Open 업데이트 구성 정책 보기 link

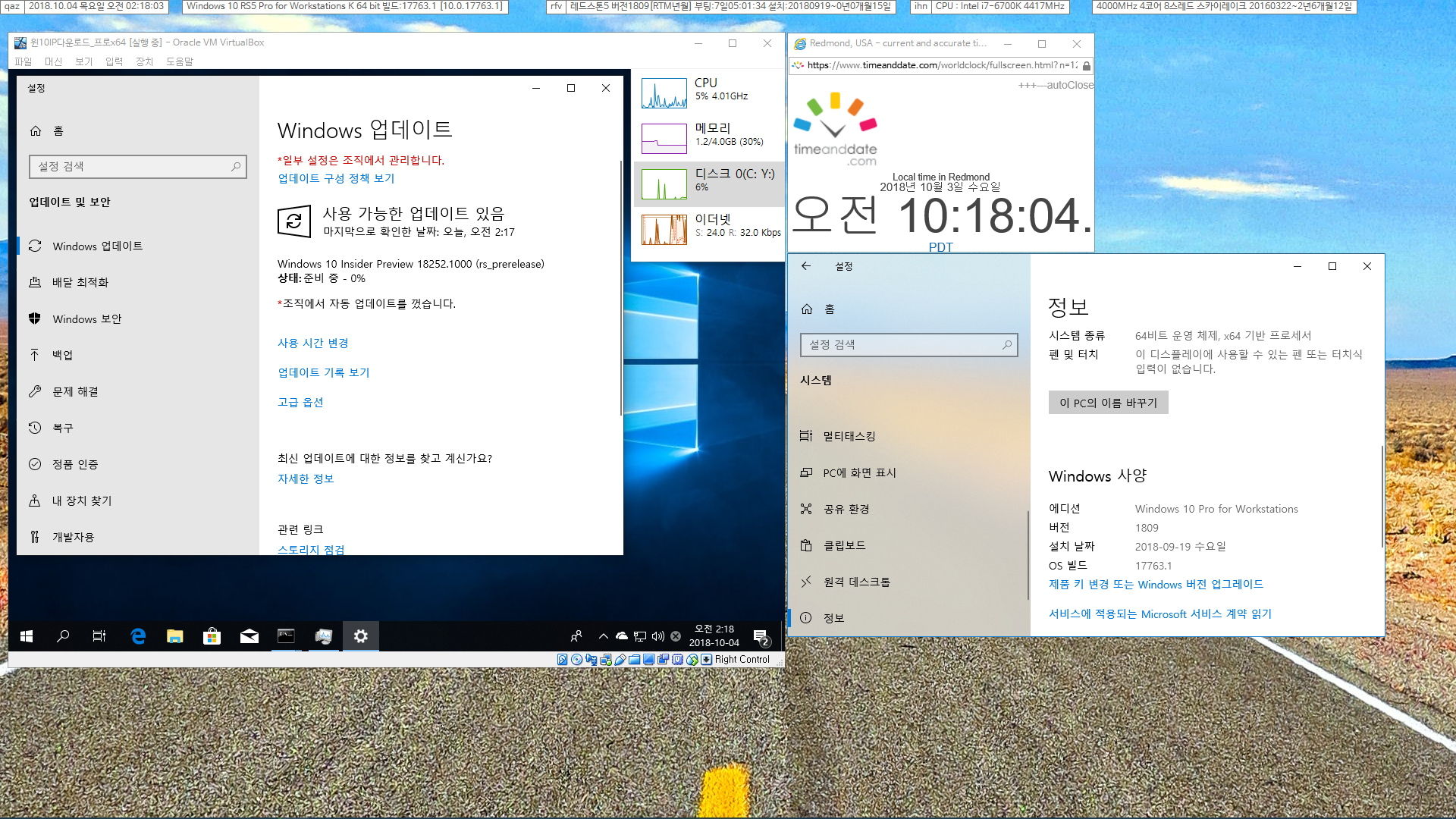tap(336, 178)
